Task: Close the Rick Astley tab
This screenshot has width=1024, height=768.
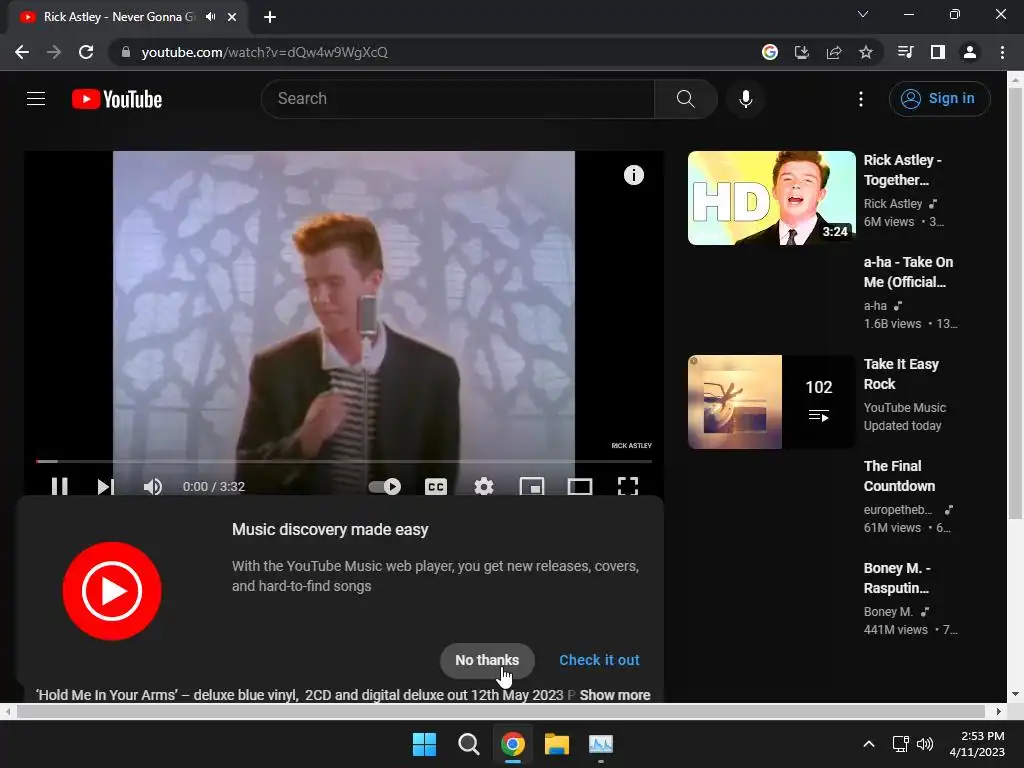Action: tap(232, 17)
